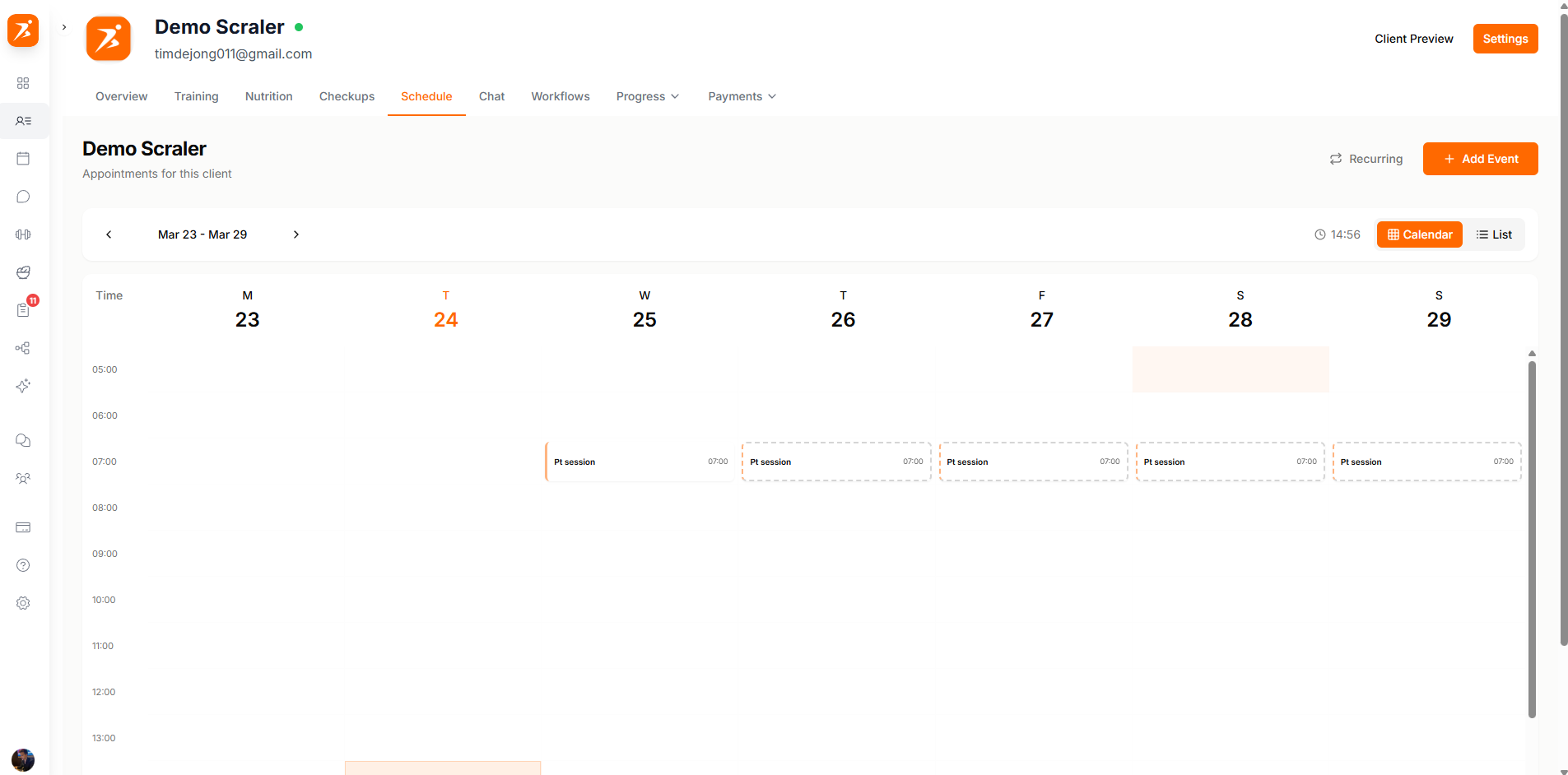The image size is (1568, 775).
Task: Select the clients icon in sidebar
Action: [x=23, y=121]
